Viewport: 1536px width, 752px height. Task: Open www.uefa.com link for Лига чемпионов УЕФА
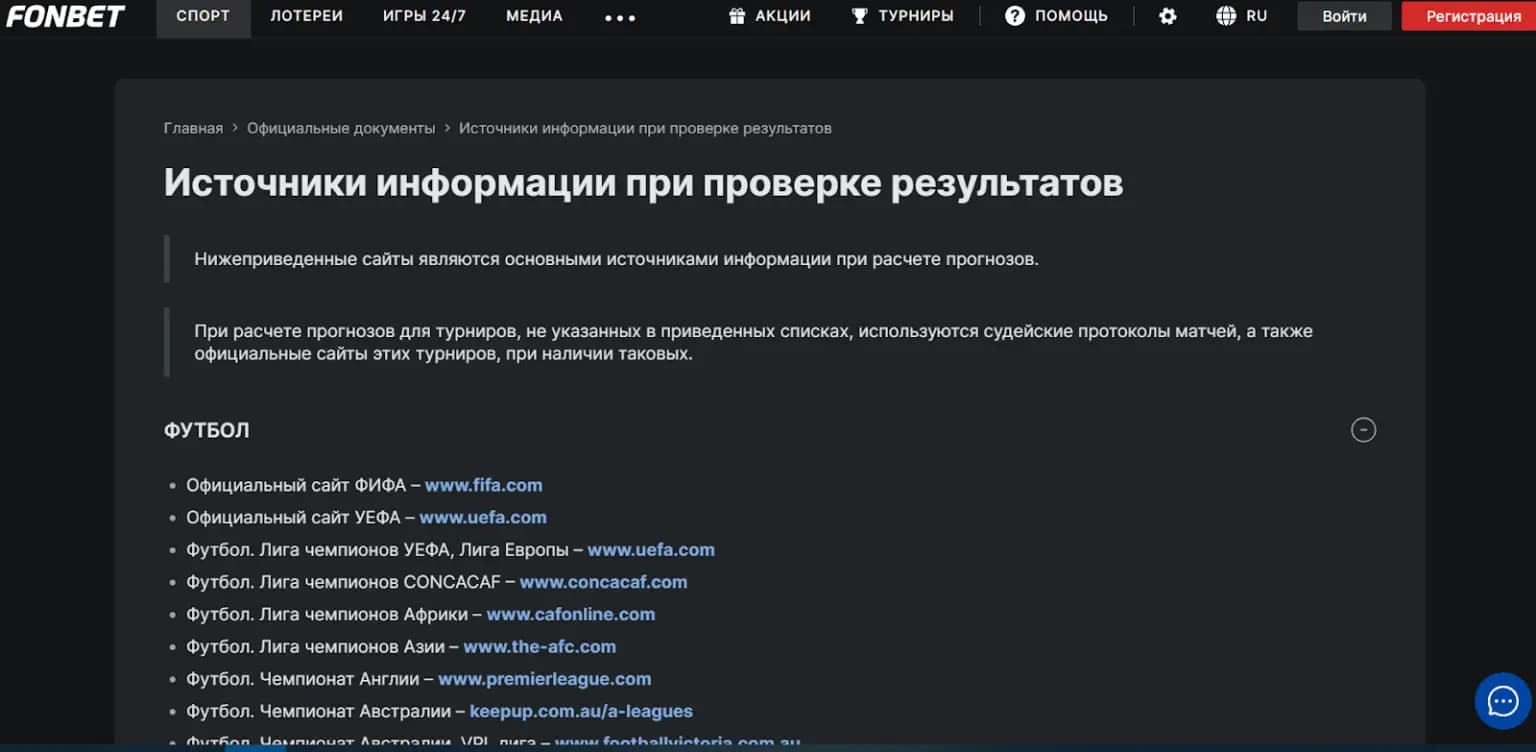click(x=651, y=549)
